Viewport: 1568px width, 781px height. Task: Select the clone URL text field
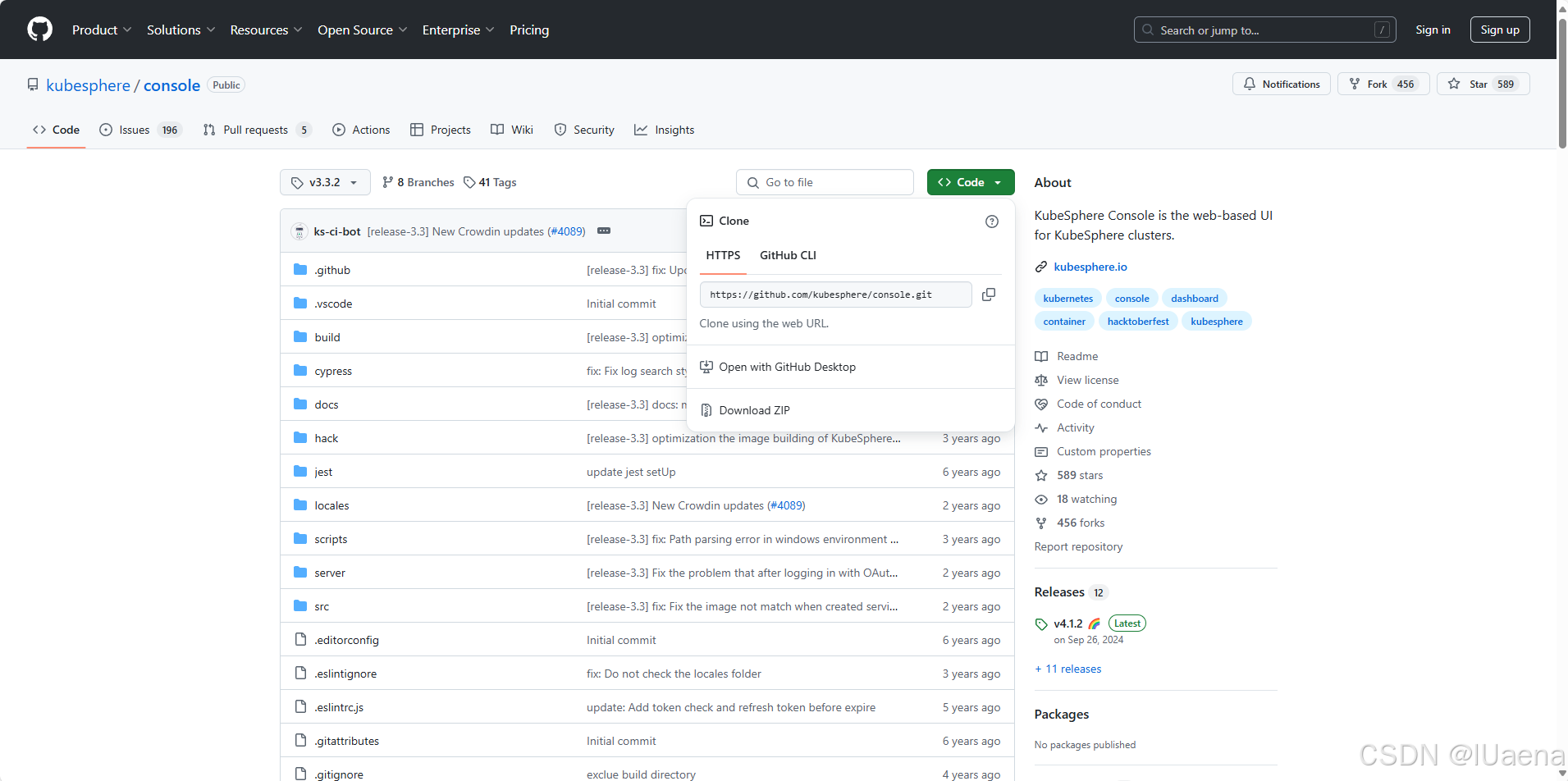point(835,295)
